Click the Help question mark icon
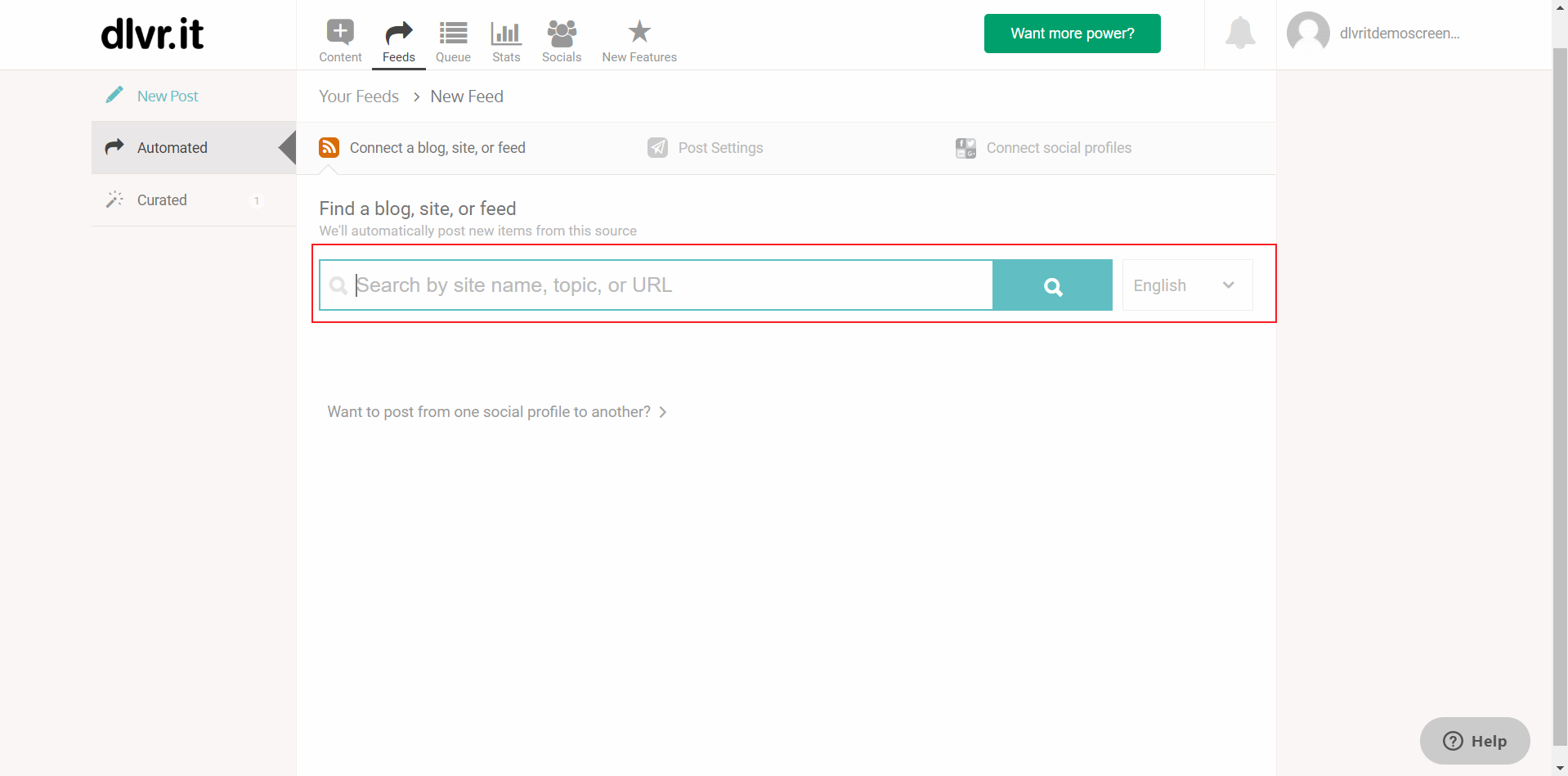 click(1453, 741)
